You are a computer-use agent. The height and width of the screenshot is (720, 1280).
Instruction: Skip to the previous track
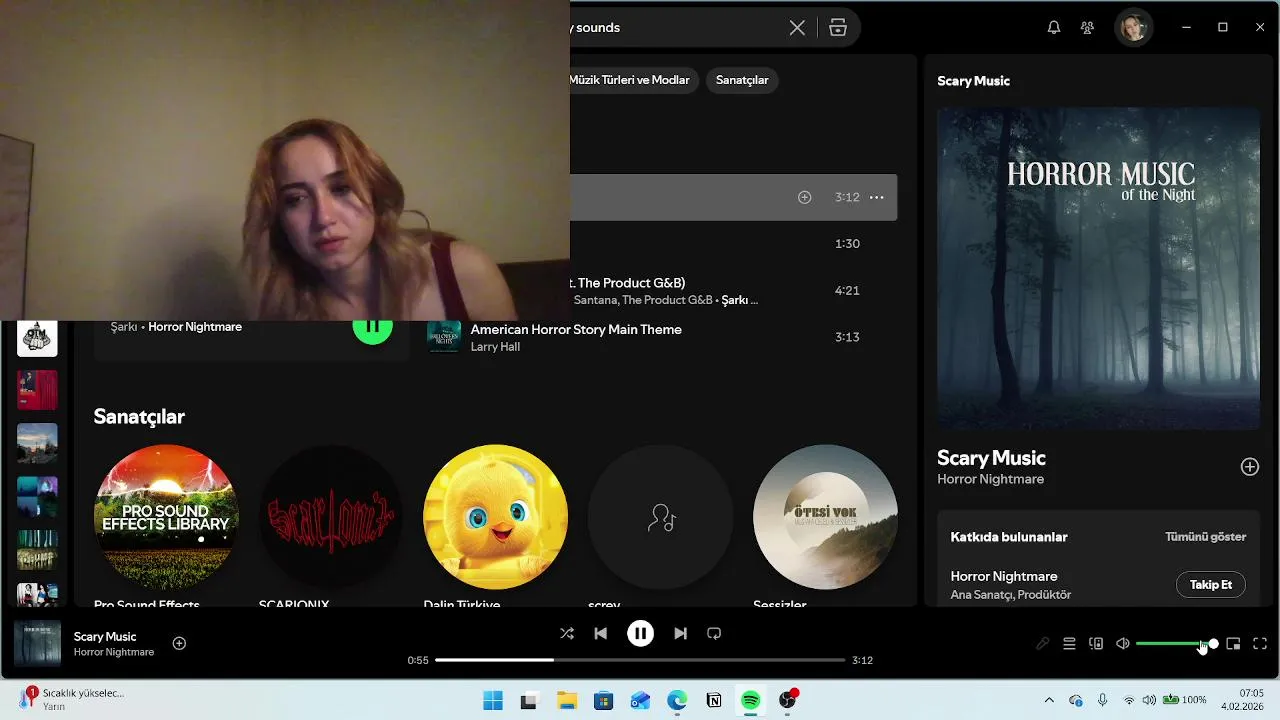point(600,633)
